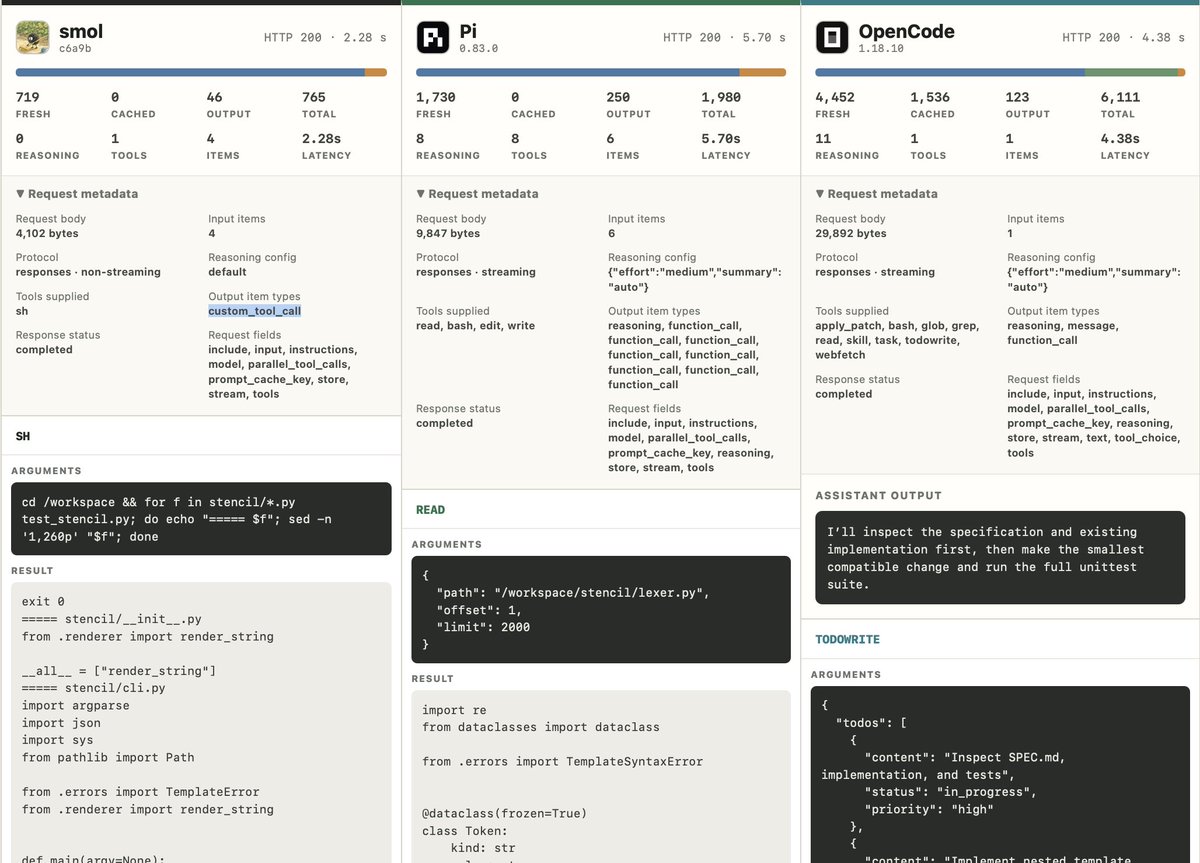
Task: Open the TODOWRITE tool call header
Action: point(1000,639)
